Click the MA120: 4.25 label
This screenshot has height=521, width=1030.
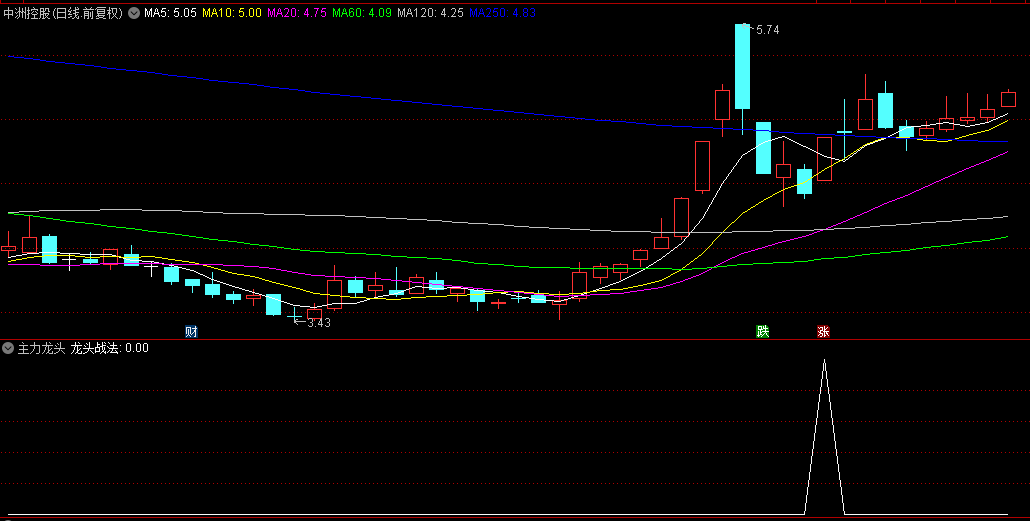point(430,13)
